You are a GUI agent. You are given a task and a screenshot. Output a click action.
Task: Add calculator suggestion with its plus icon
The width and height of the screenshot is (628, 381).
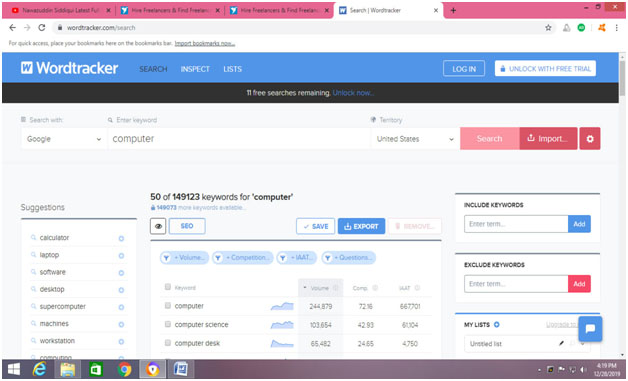(121, 238)
